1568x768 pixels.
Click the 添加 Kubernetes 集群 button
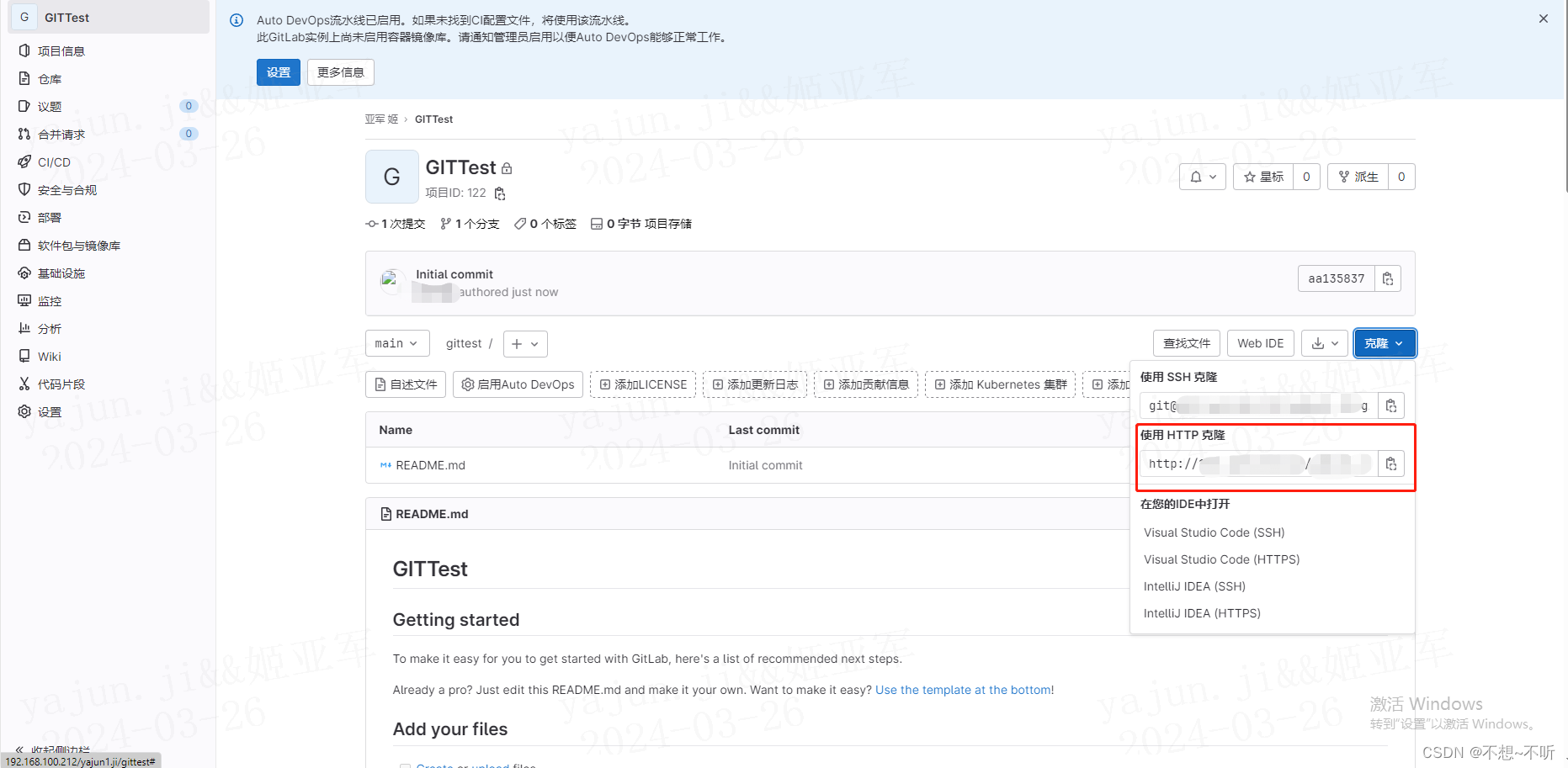pyautogui.click(x=1001, y=384)
